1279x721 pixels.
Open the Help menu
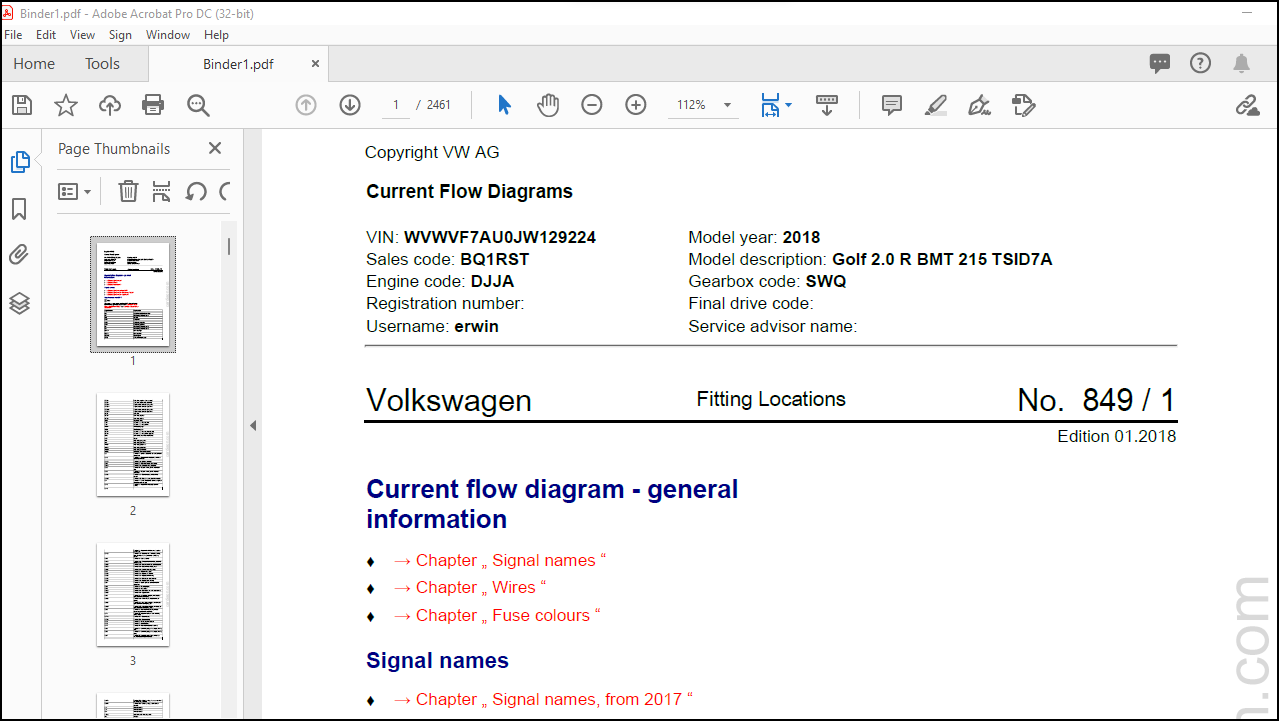[216, 34]
